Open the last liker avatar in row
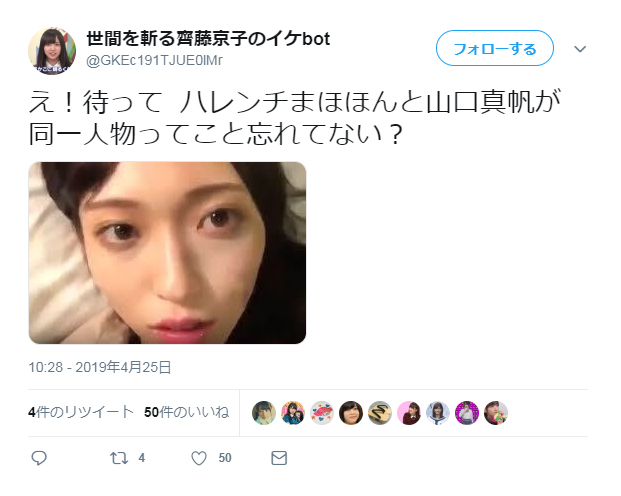621x496 pixels. point(496,413)
